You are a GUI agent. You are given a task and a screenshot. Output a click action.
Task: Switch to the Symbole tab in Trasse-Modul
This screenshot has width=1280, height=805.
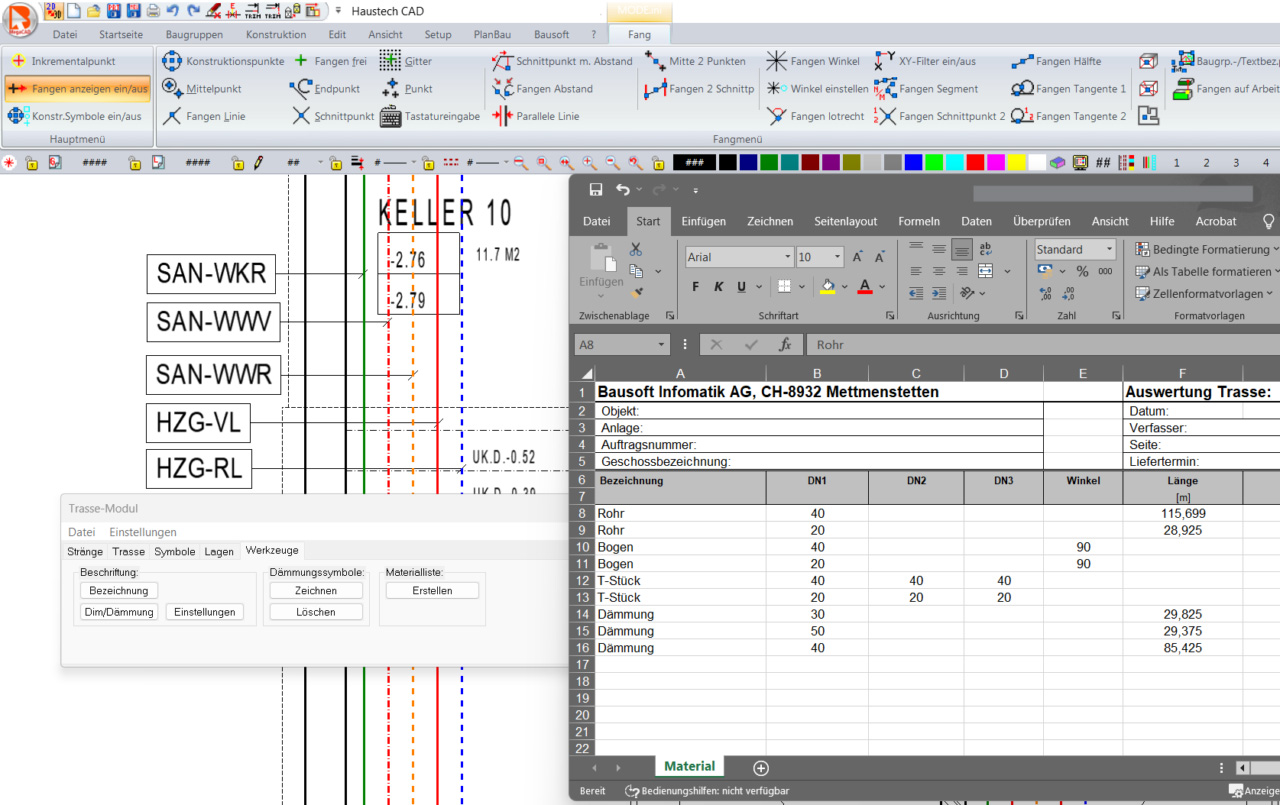174,551
